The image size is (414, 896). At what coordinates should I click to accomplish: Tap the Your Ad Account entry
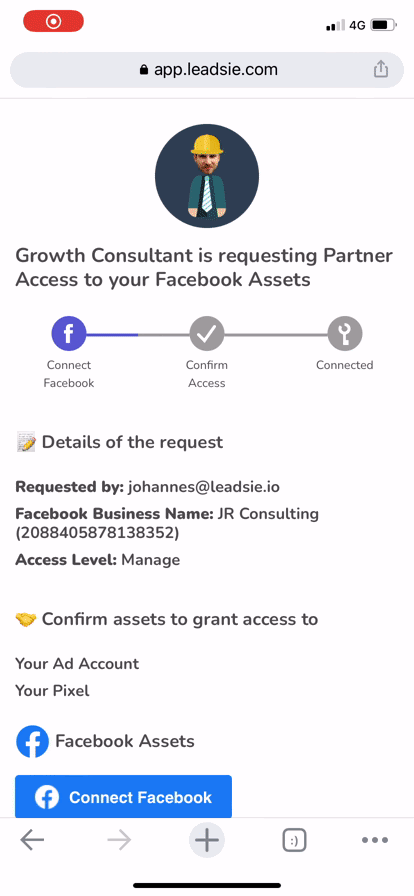pos(77,663)
